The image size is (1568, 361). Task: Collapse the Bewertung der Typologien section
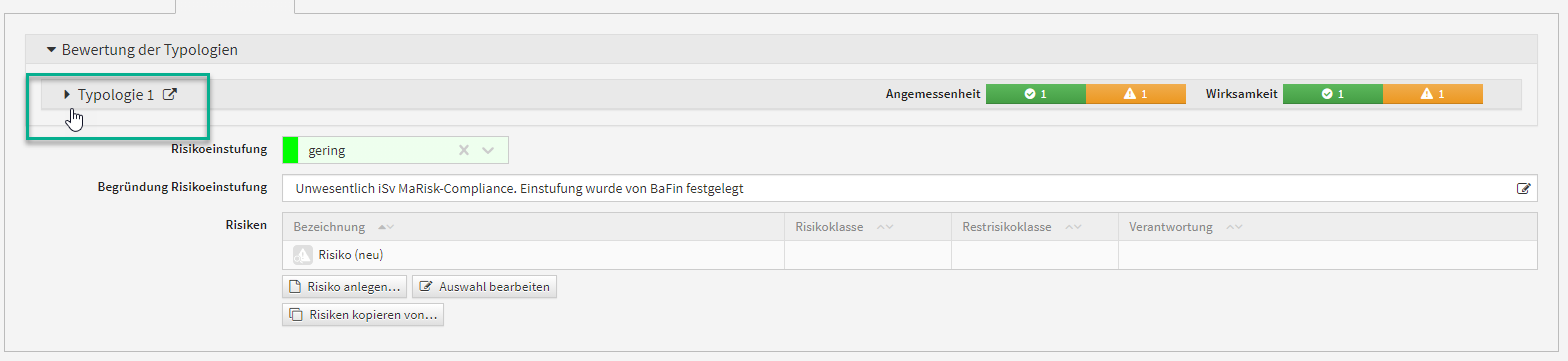(51, 49)
